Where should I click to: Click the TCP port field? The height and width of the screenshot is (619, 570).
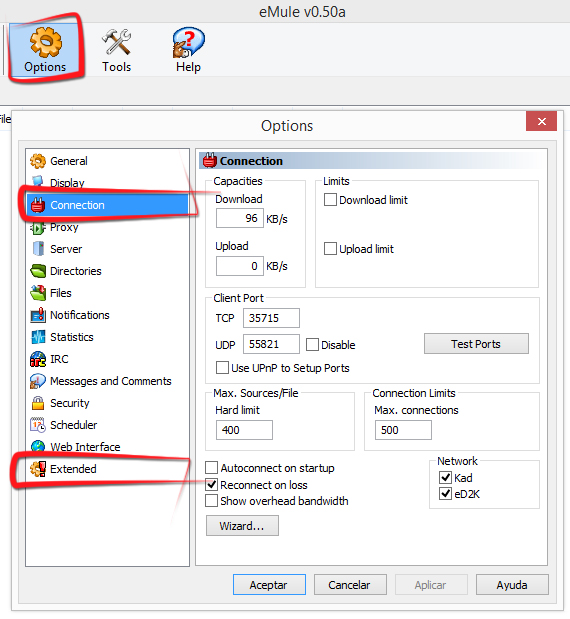(x=271, y=318)
